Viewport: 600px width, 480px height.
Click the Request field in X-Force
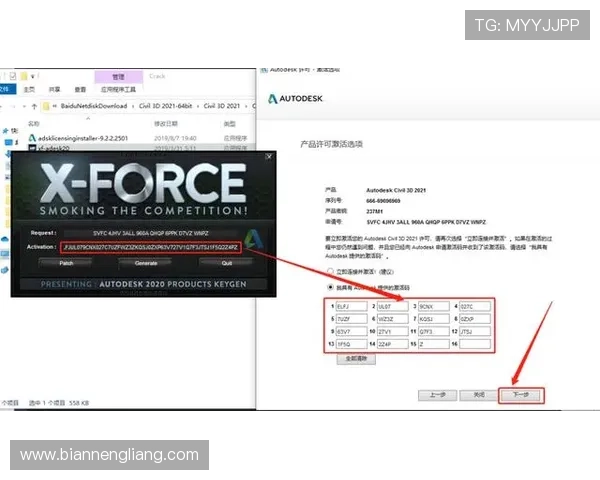[151, 233]
